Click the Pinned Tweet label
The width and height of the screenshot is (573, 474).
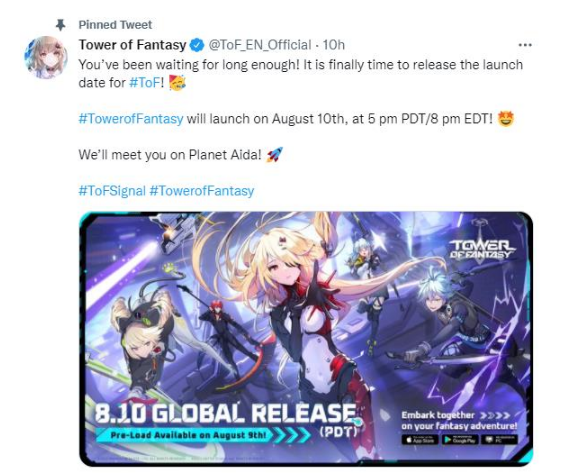(115, 25)
